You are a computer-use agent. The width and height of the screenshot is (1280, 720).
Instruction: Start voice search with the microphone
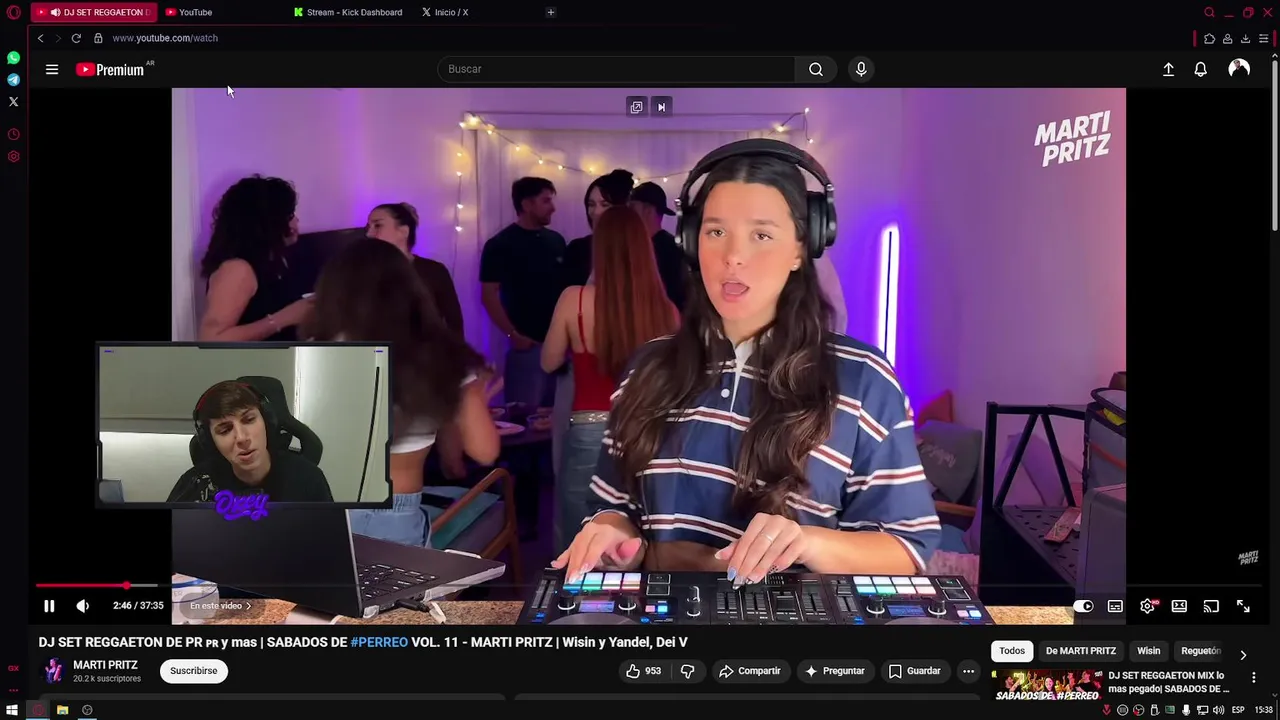click(861, 69)
